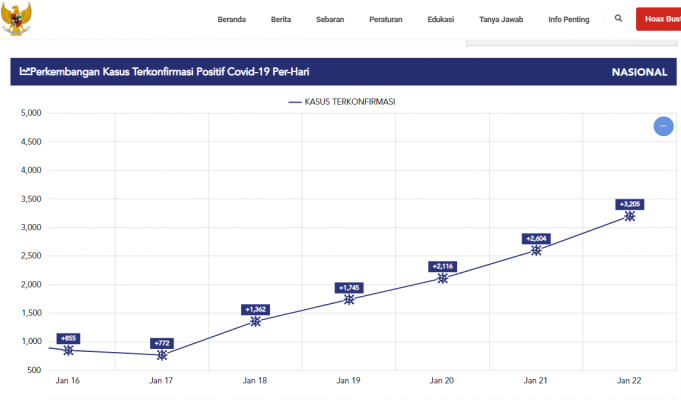
Task: Click the Jan 17 virus data marker
Action: tap(162, 355)
